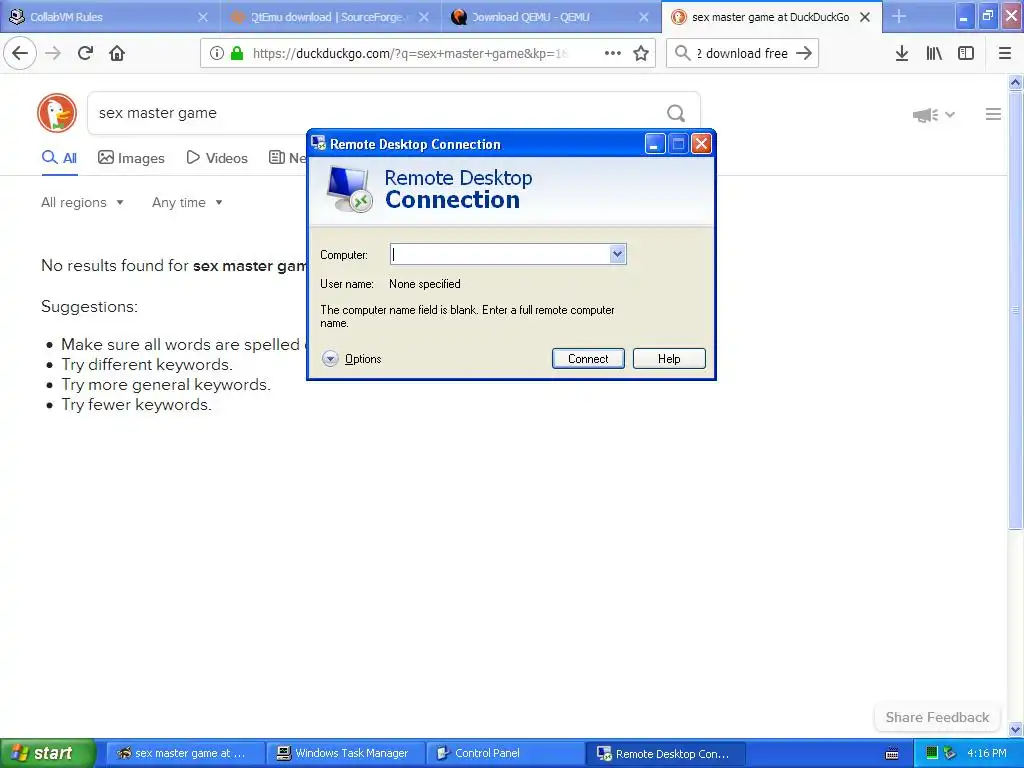This screenshot has width=1024, height=768.
Task: Click the Share Feedback button
Action: [x=937, y=717]
